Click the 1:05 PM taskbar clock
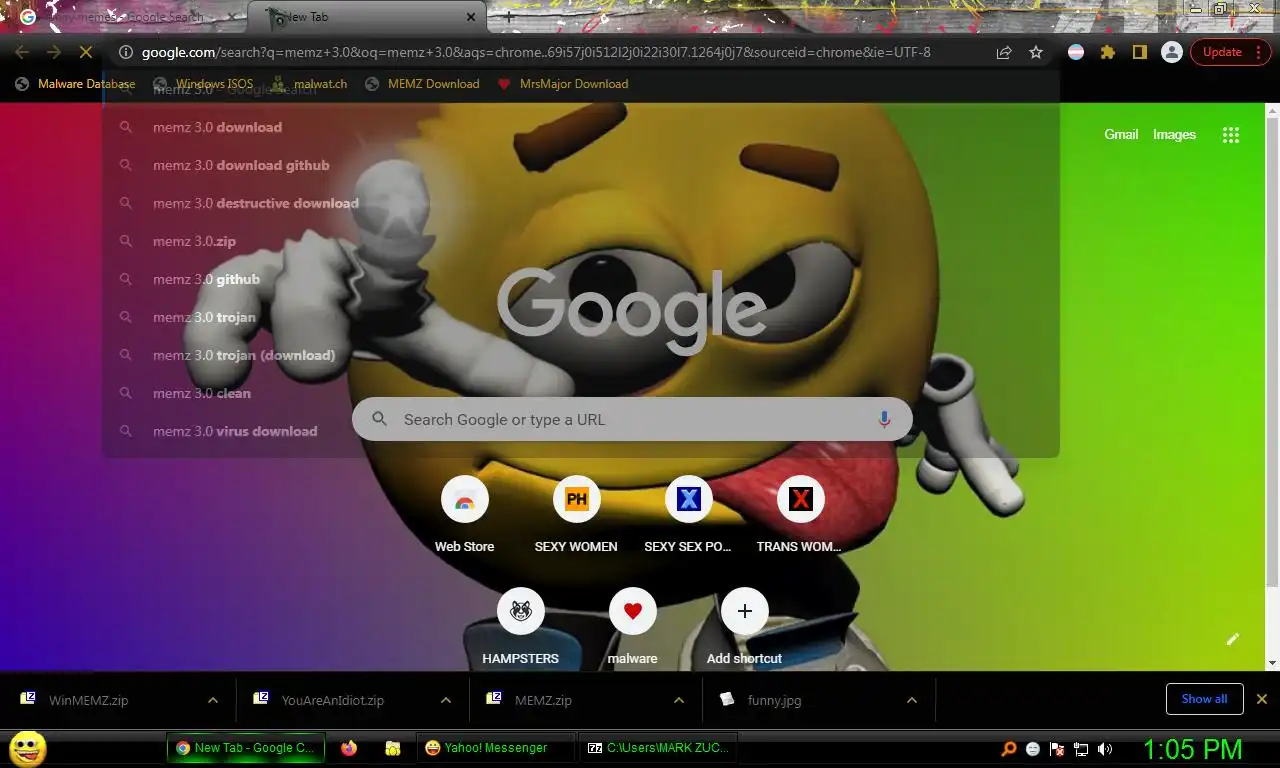This screenshot has width=1280, height=768. coord(1193,749)
